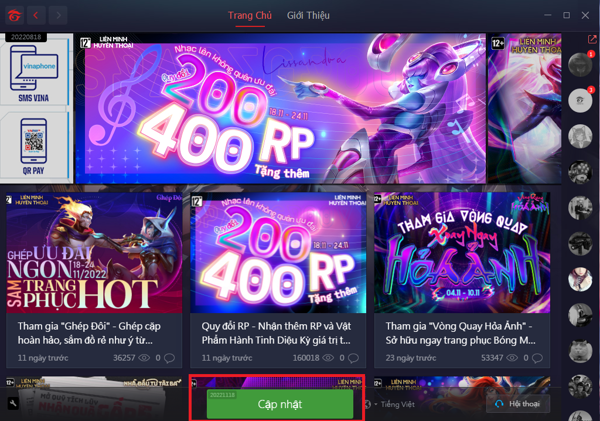The height and width of the screenshot is (421, 600).
Task: Switch to the Trang Chủ tab
Action: point(250,16)
